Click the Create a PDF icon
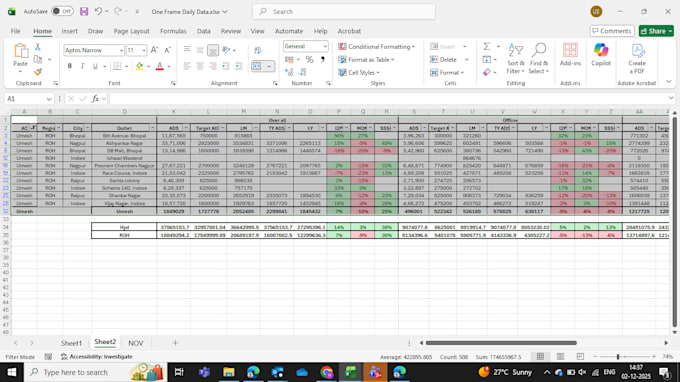Image resolution: width=680 pixels, height=382 pixels. point(637,59)
